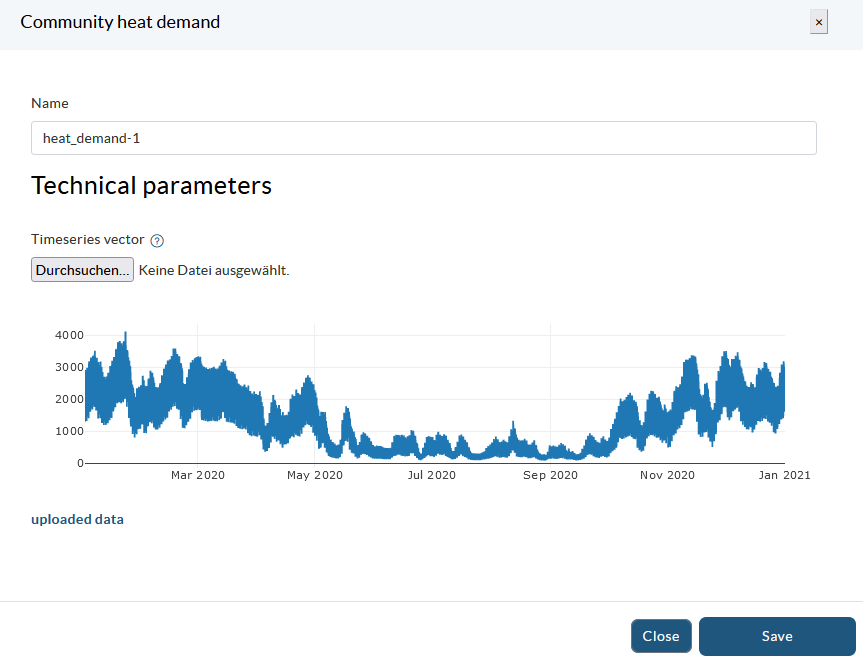The height and width of the screenshot is (663, 863).
Task: Select the Jan 2021 axis label
Action: click(x=784, y=475)
